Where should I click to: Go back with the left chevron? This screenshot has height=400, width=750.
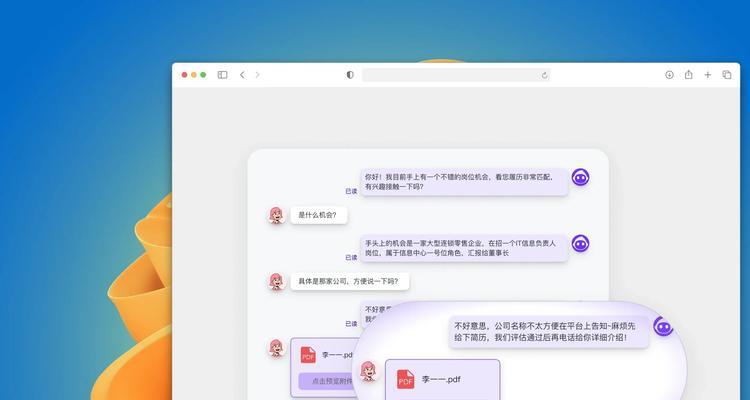(242, 75)
